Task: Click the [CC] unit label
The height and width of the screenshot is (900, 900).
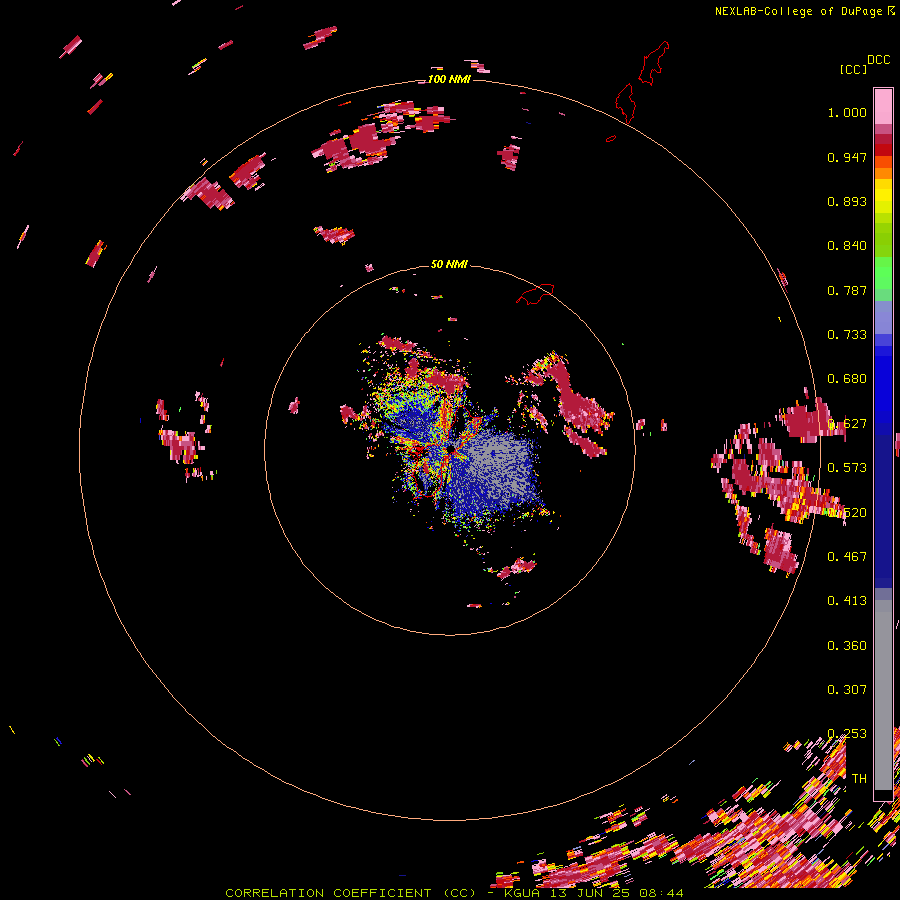Action: click(x=853, y=69)
